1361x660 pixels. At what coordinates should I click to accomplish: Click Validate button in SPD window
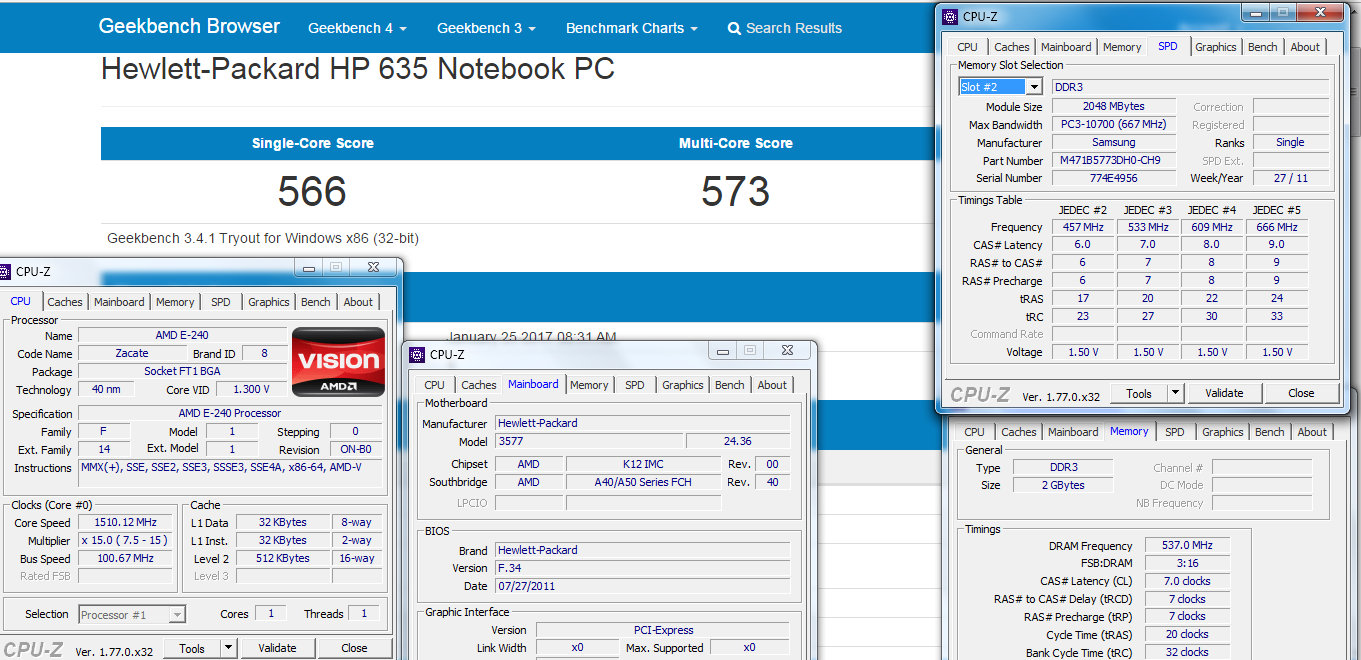click(1224, 393)
